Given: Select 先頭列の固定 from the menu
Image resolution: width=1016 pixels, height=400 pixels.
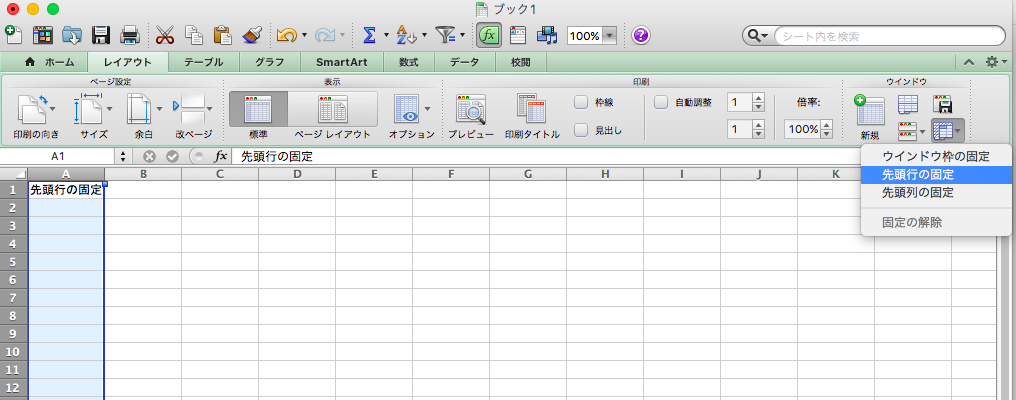Looking at the screenshot, I should [x=916, y=192].
